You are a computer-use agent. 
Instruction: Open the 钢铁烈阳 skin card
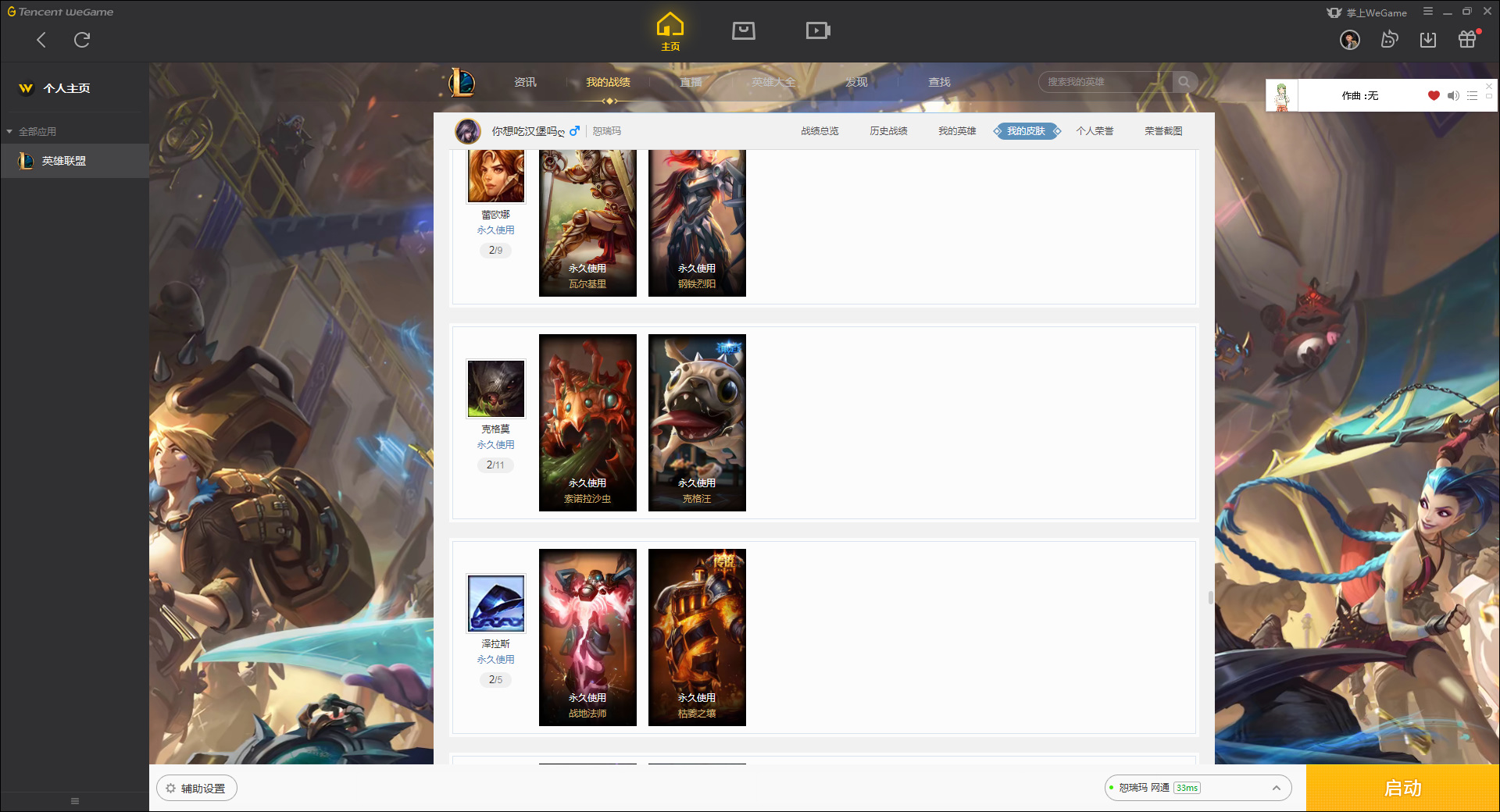(x=697, y=223)
